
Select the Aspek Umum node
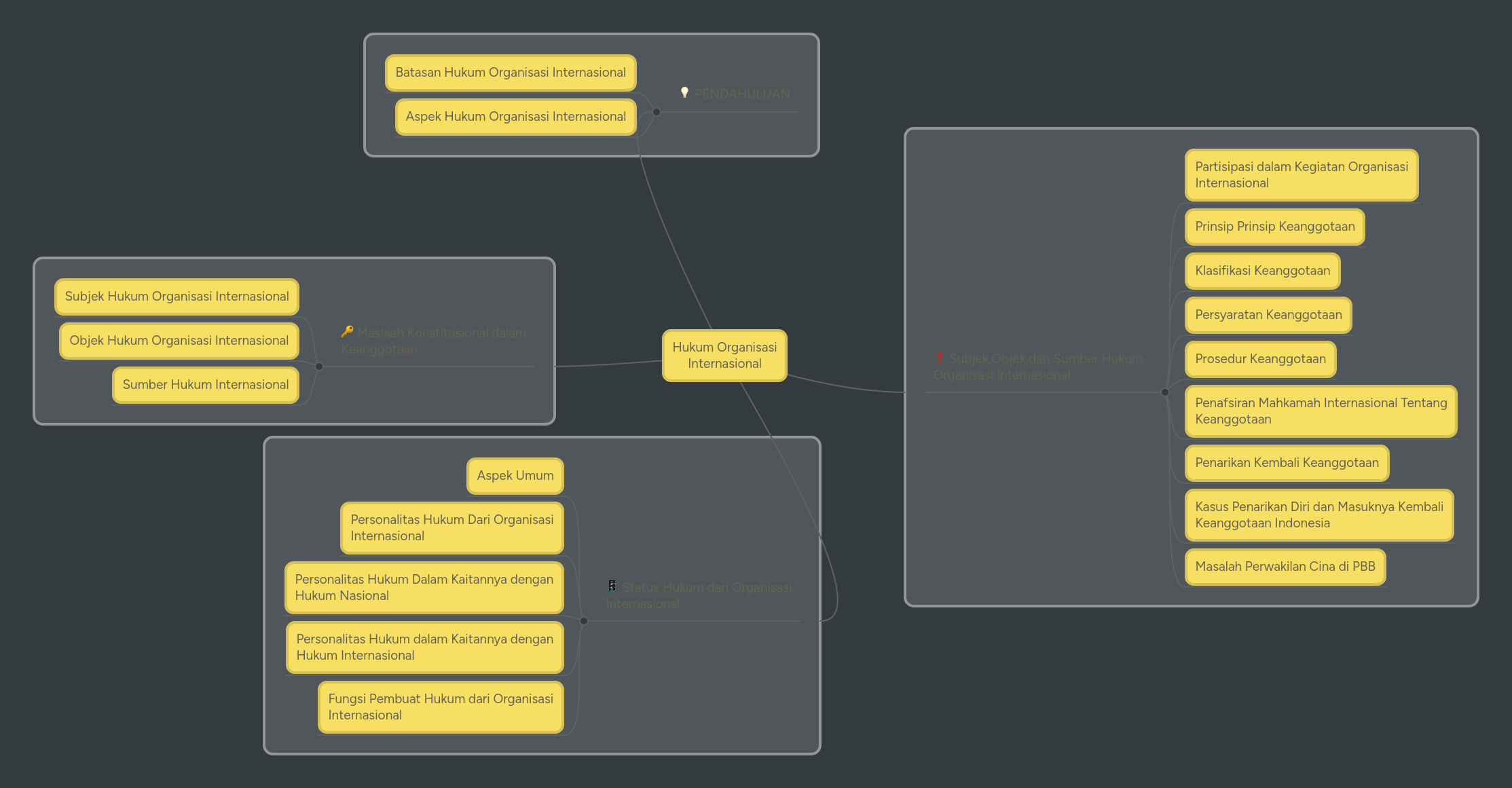click(515, 475)
